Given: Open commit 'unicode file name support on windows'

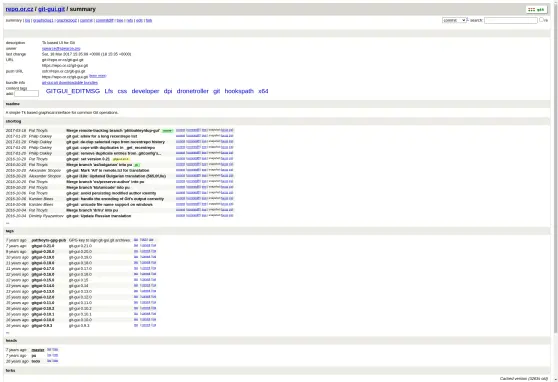Looking at the screenshot, I should click(x=109, y=205).
